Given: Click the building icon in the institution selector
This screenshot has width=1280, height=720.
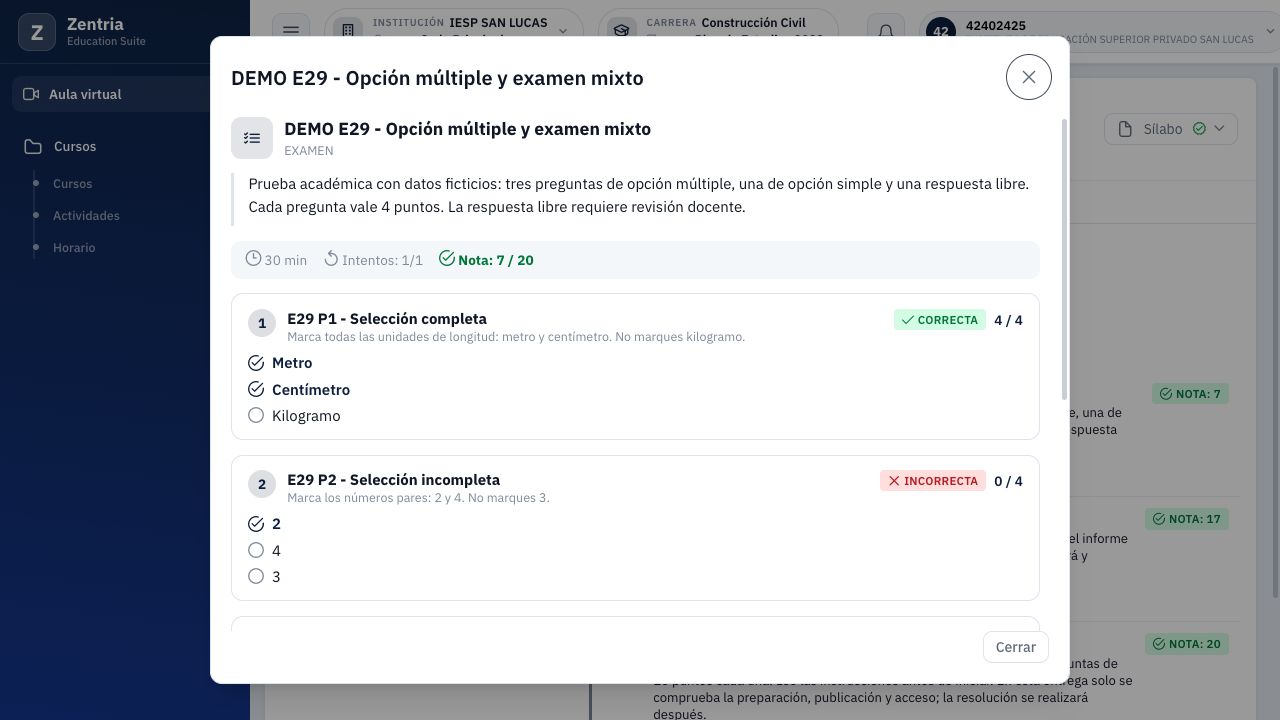Looking at the screenshot, I should click(x=348, y=31).
